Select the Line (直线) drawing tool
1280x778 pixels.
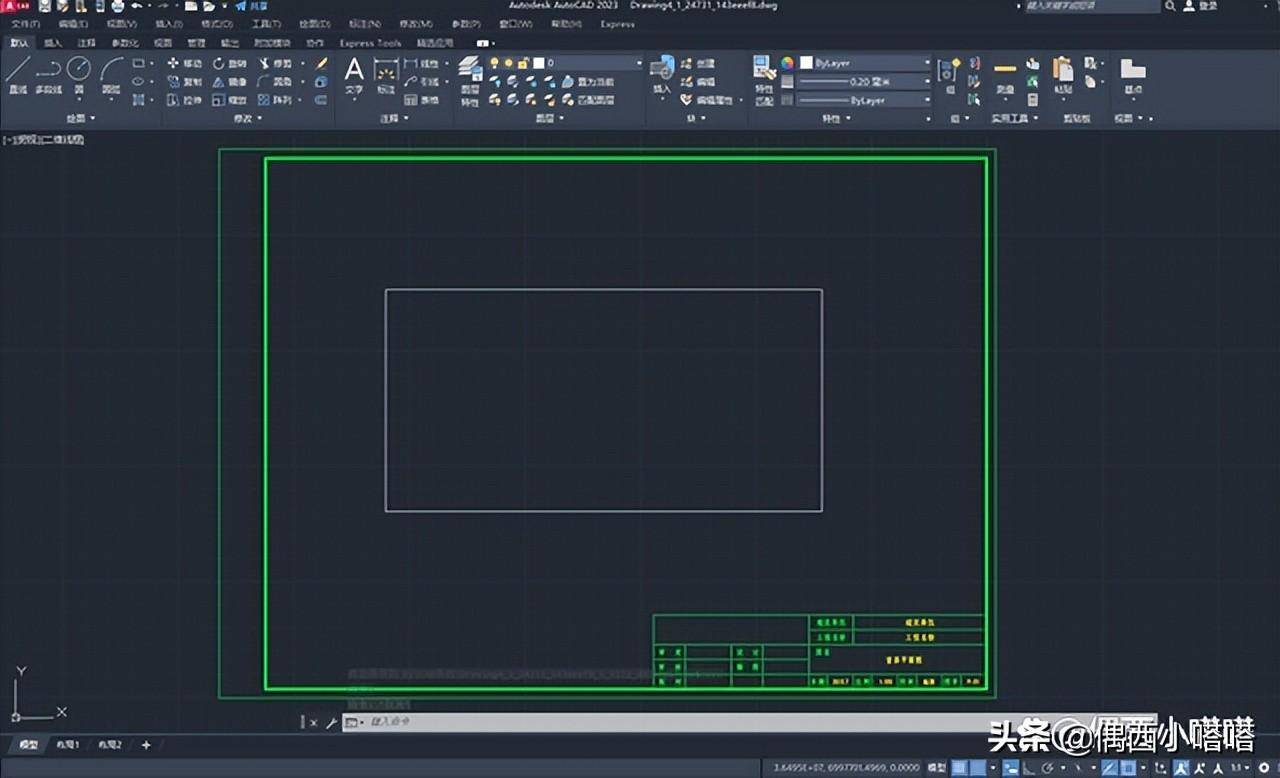(x=17, y=76)
